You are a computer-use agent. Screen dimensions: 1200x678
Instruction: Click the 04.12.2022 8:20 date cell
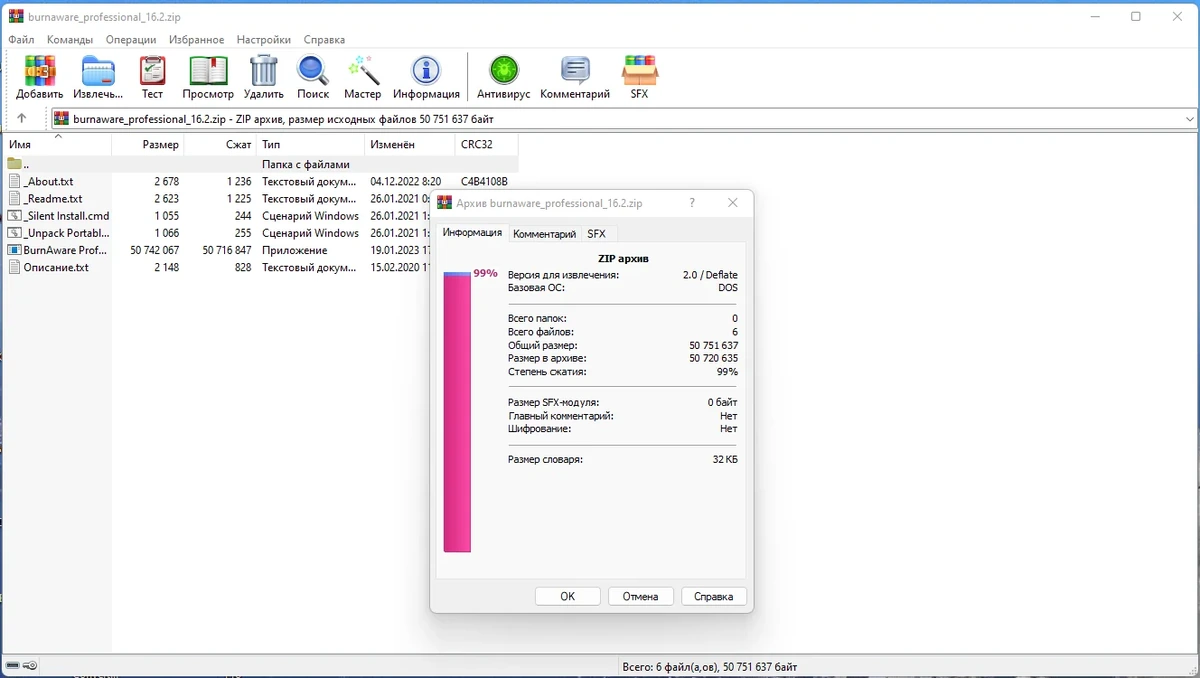[405, 182]
